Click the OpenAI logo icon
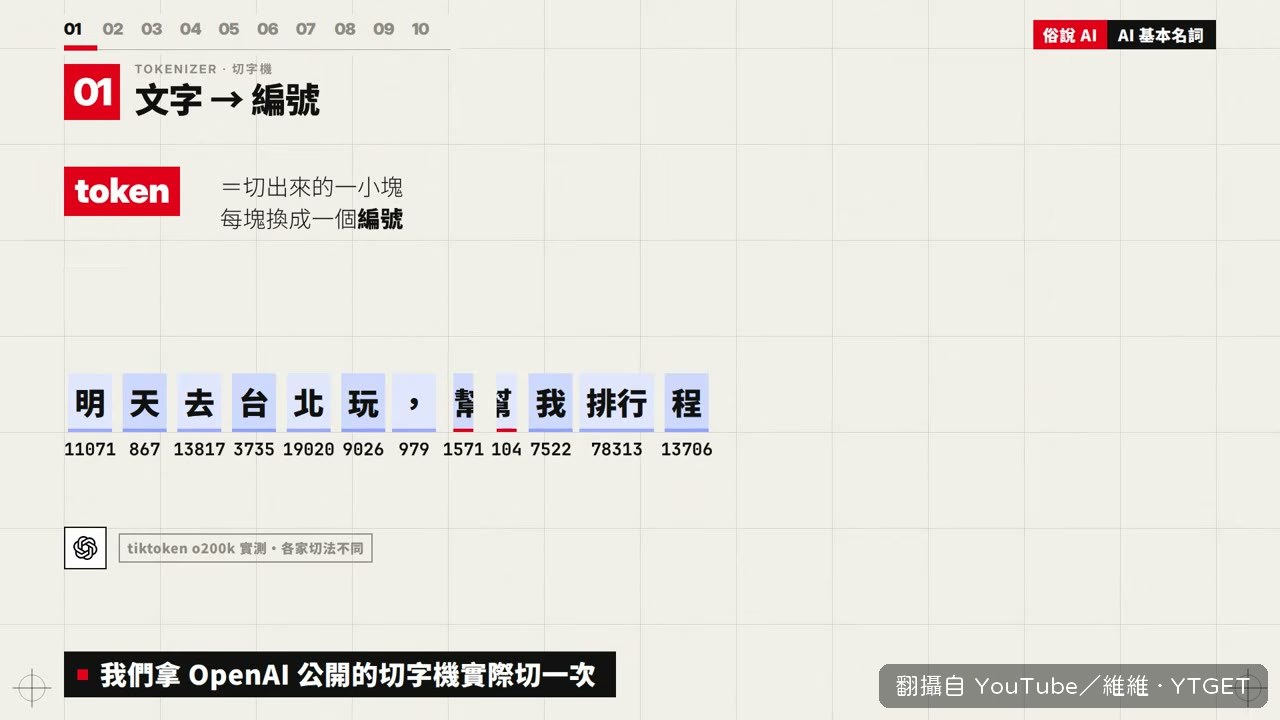1280x720 pixels. tap(85, 548)
